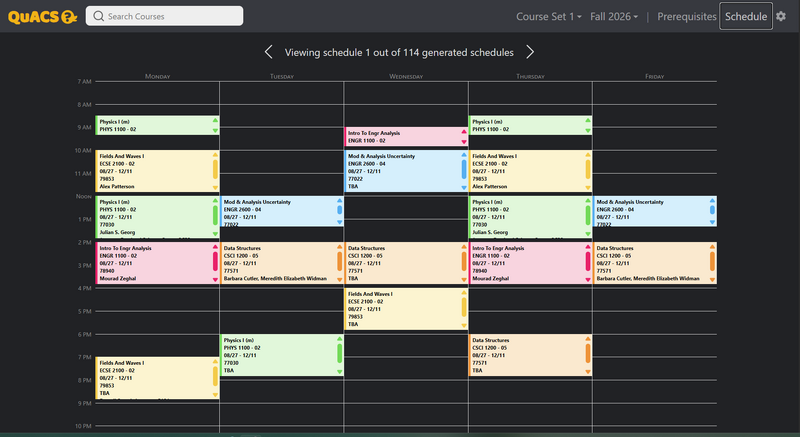Click 'Alex Patterson' in Monday Fields And Waves block
This screenshot has width=800, height=437.
click(x=117, y=187)
